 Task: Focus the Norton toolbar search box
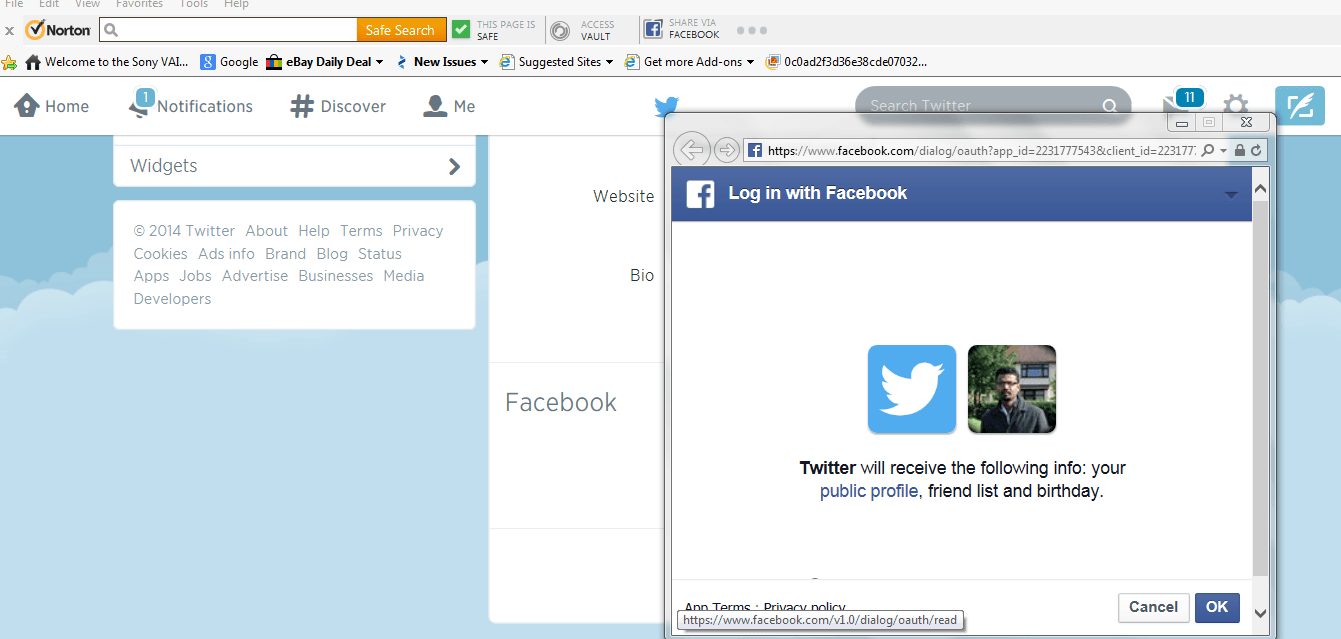228,30
